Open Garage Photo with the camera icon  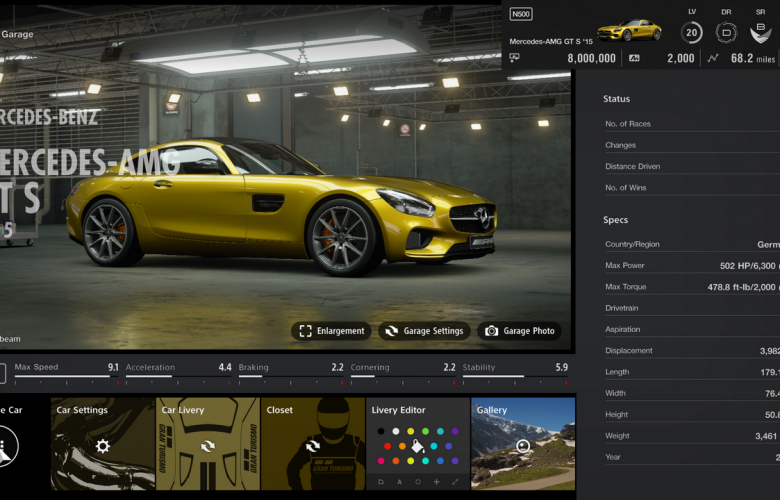pyautogui.click(x=518, y=331)
